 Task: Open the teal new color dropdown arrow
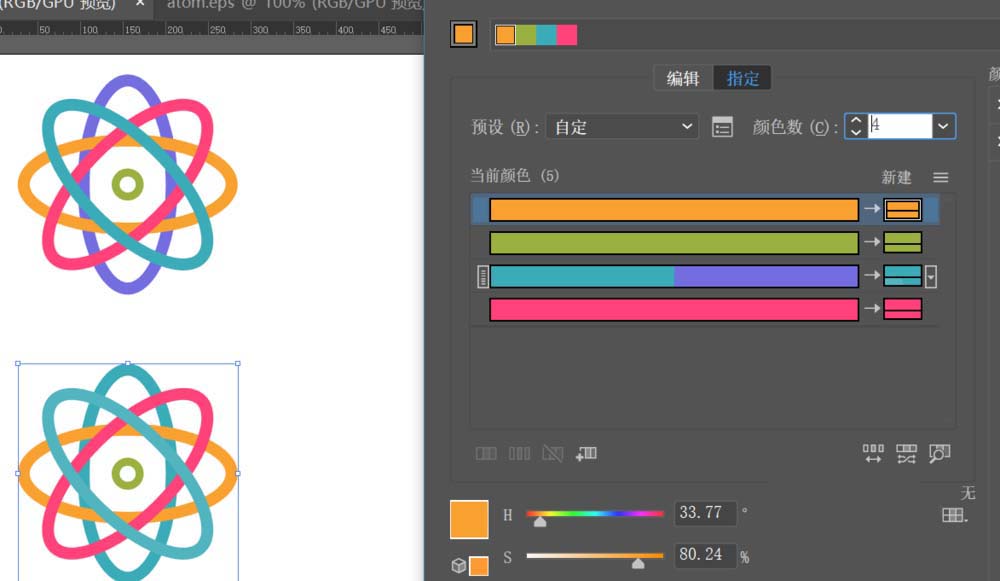pos(931,277)
